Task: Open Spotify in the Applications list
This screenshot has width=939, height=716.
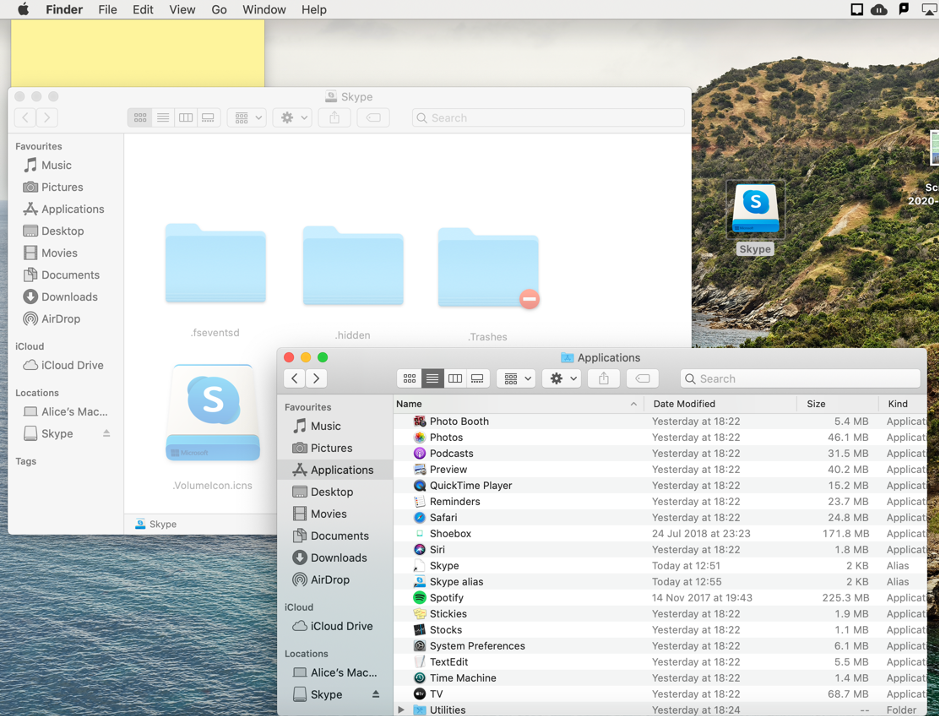Action: [446, 598]
